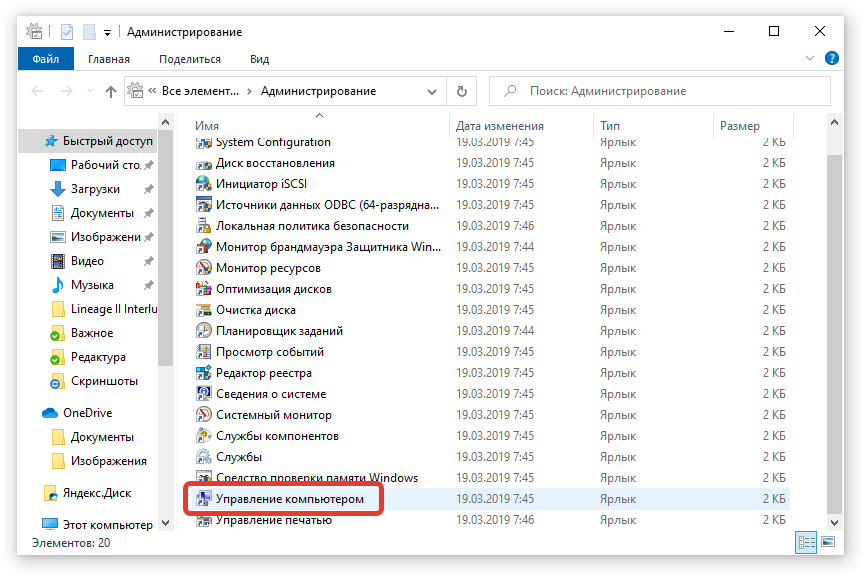The width and height of the screenshot is (865, 577).
Task: Click the Up arrow navigation button
Action: pos(111,92)
